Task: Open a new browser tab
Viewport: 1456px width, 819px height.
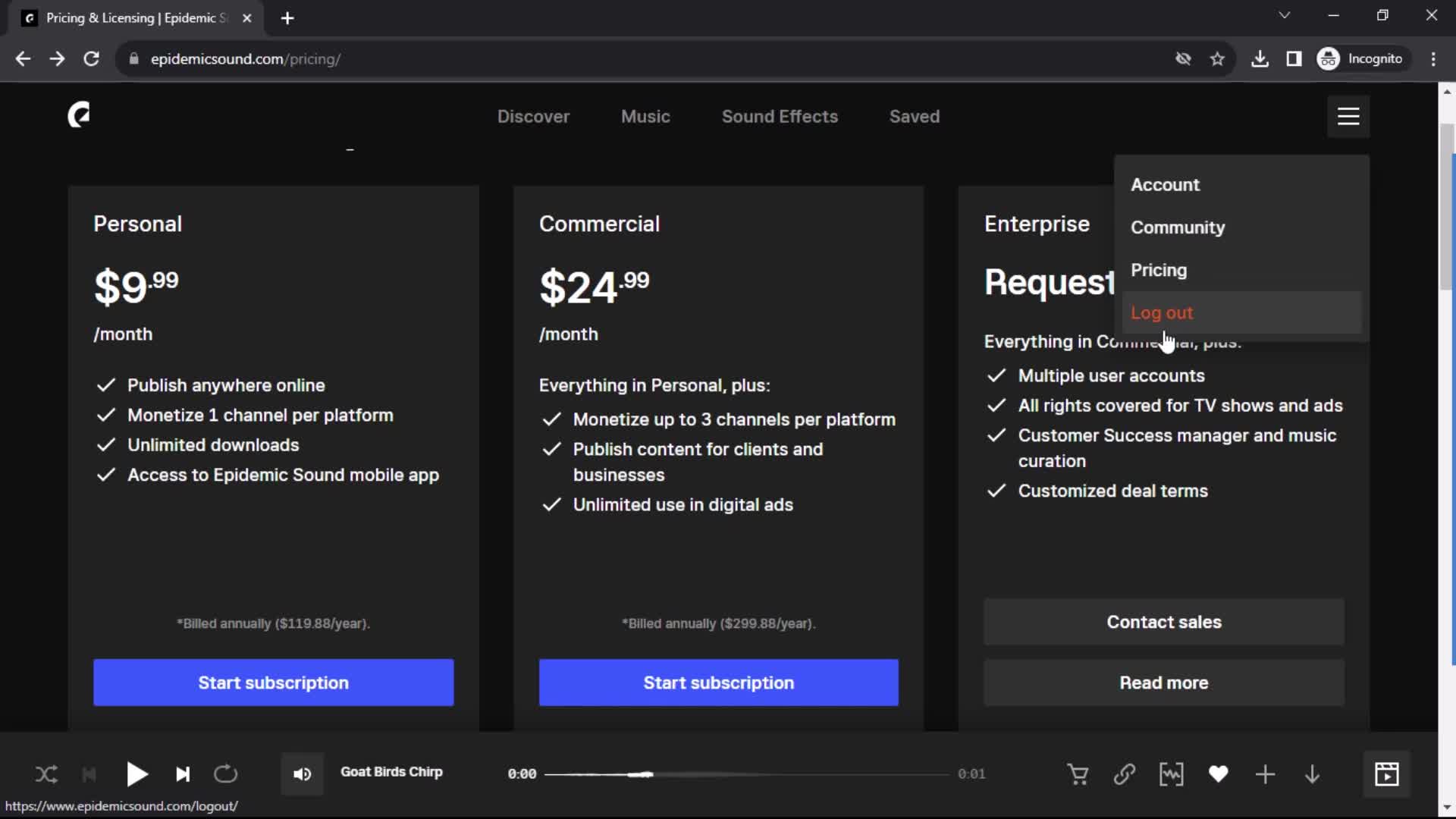Action: [287, 18]
